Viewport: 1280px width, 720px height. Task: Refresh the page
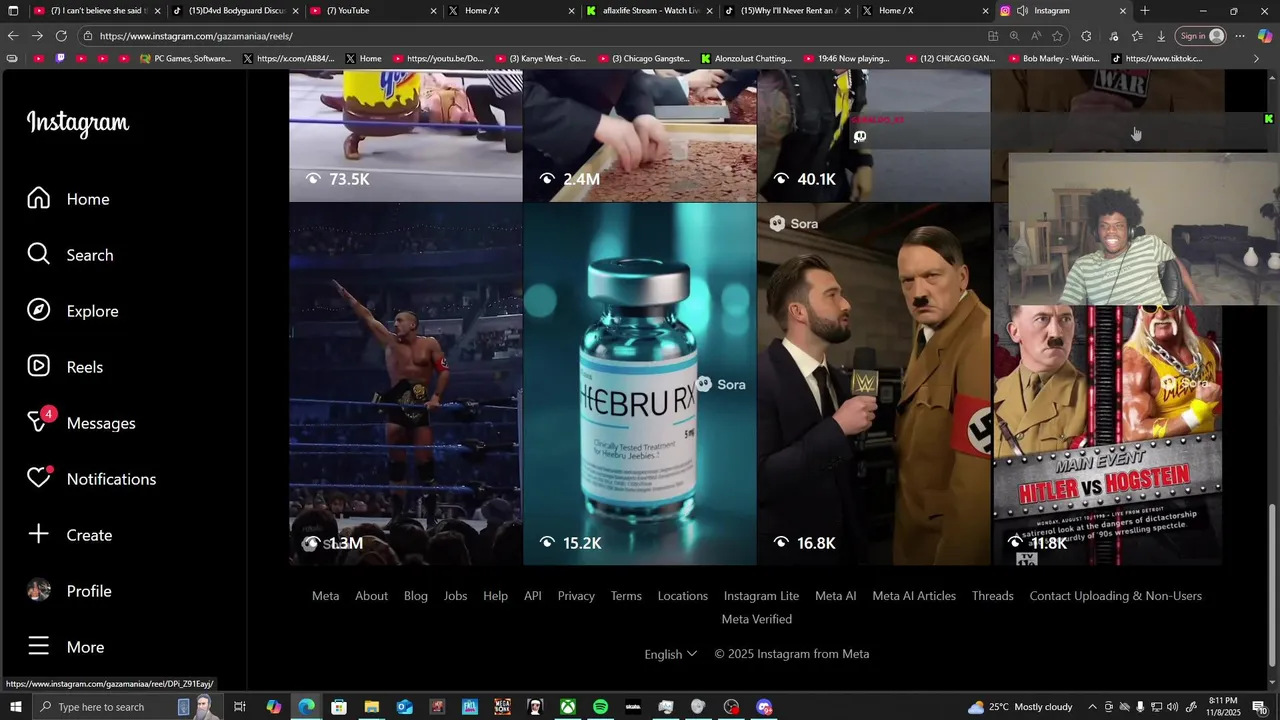click(61, 36)
